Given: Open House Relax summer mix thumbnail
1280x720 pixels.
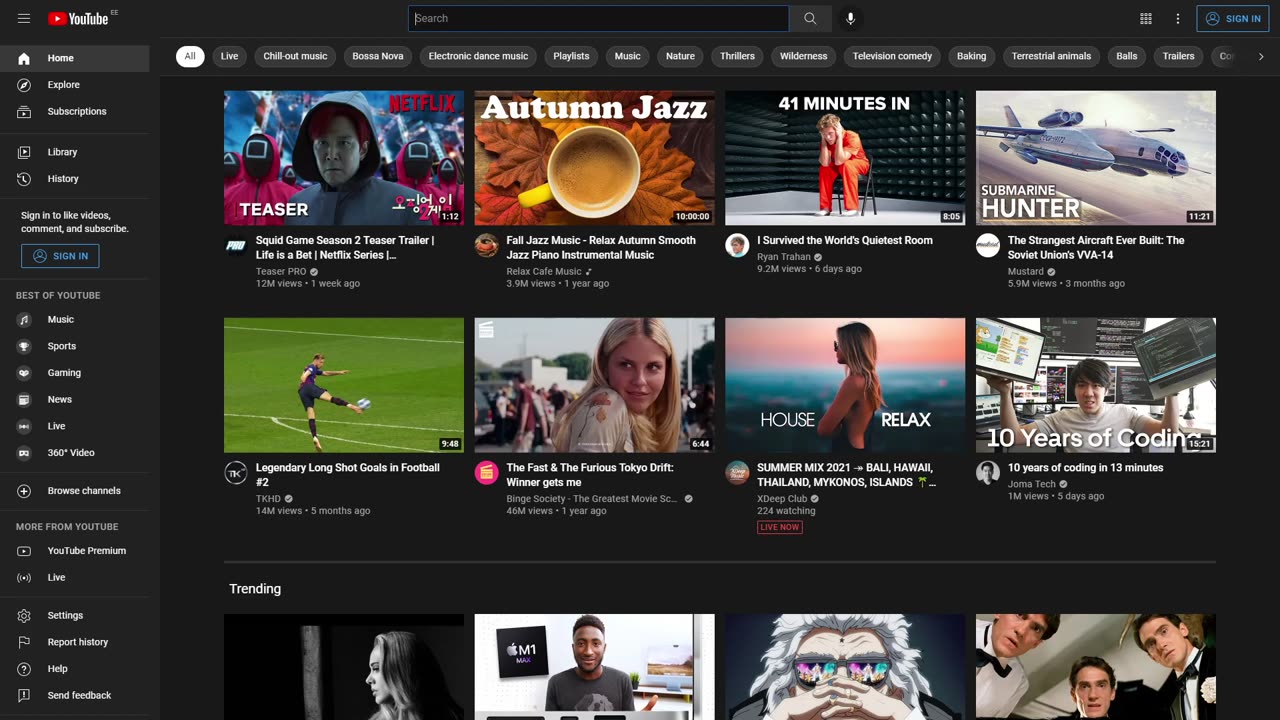Looking at the screenshot, I should pyautogui.click(x=845, y=385).
